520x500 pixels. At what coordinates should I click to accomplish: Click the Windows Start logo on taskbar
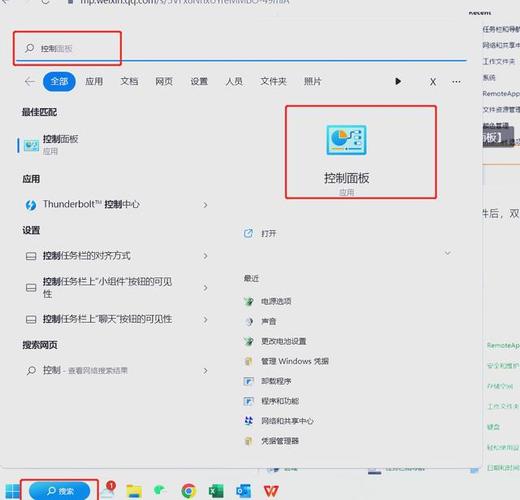13,491
